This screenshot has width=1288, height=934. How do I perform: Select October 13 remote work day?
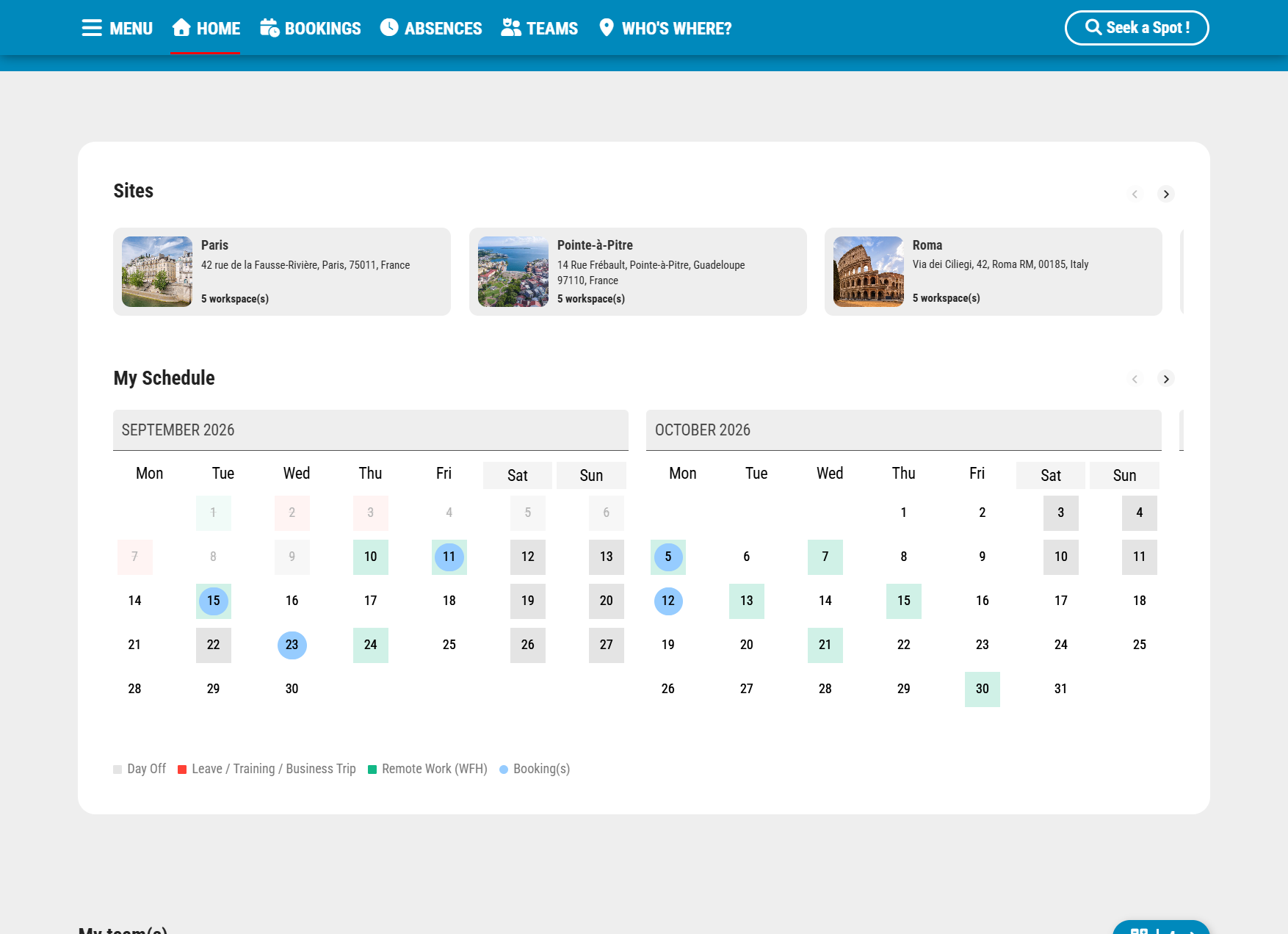click(x=747, y=601)
